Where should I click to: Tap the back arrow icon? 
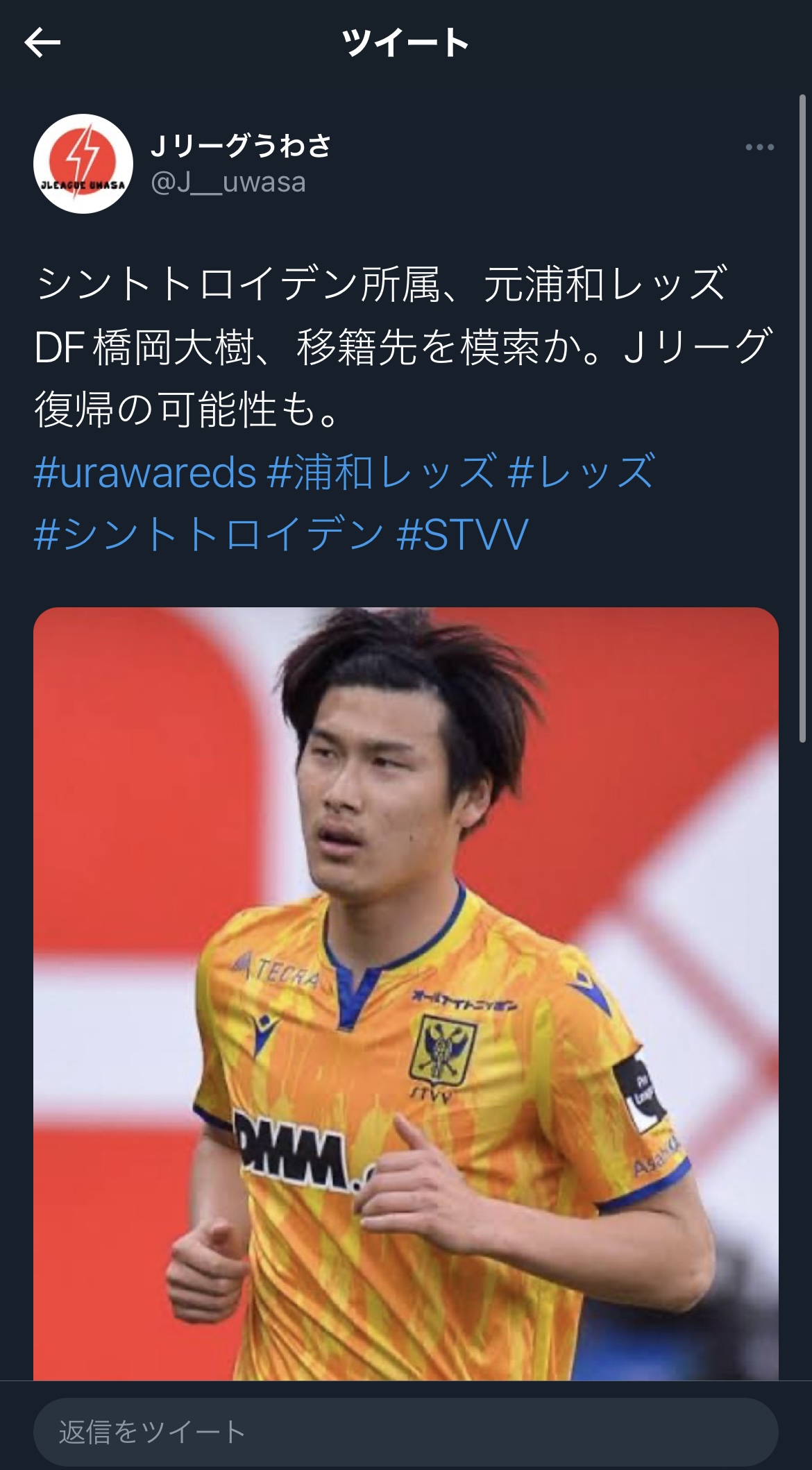click(x=42, y=43)
